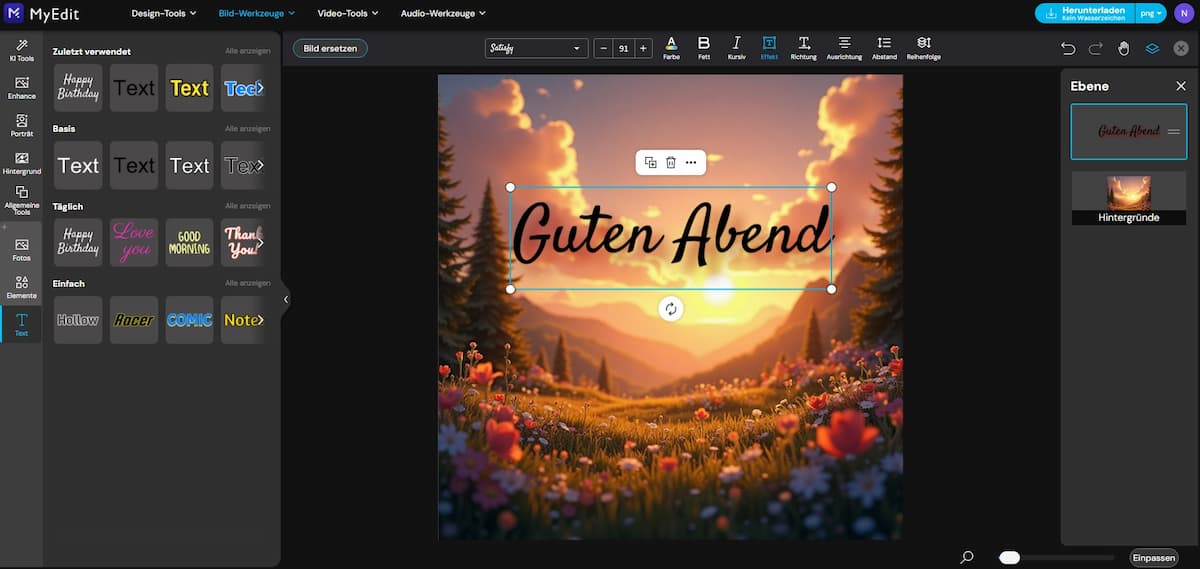Open the Reihenfolge order tool
The width and height of the screenshot is (1200, 569).
pos(924,48)
